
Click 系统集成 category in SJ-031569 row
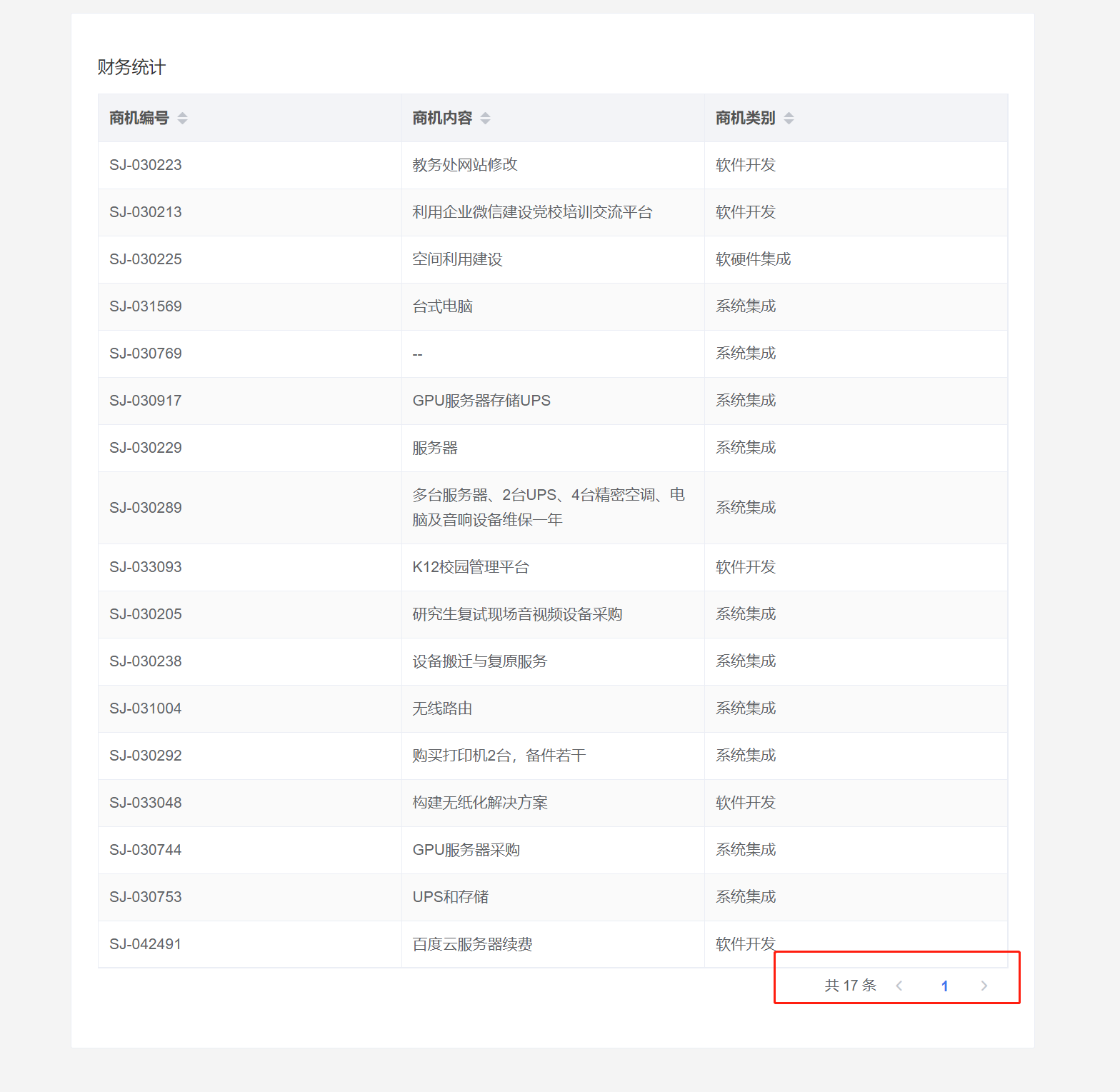[x=856, y=306]
